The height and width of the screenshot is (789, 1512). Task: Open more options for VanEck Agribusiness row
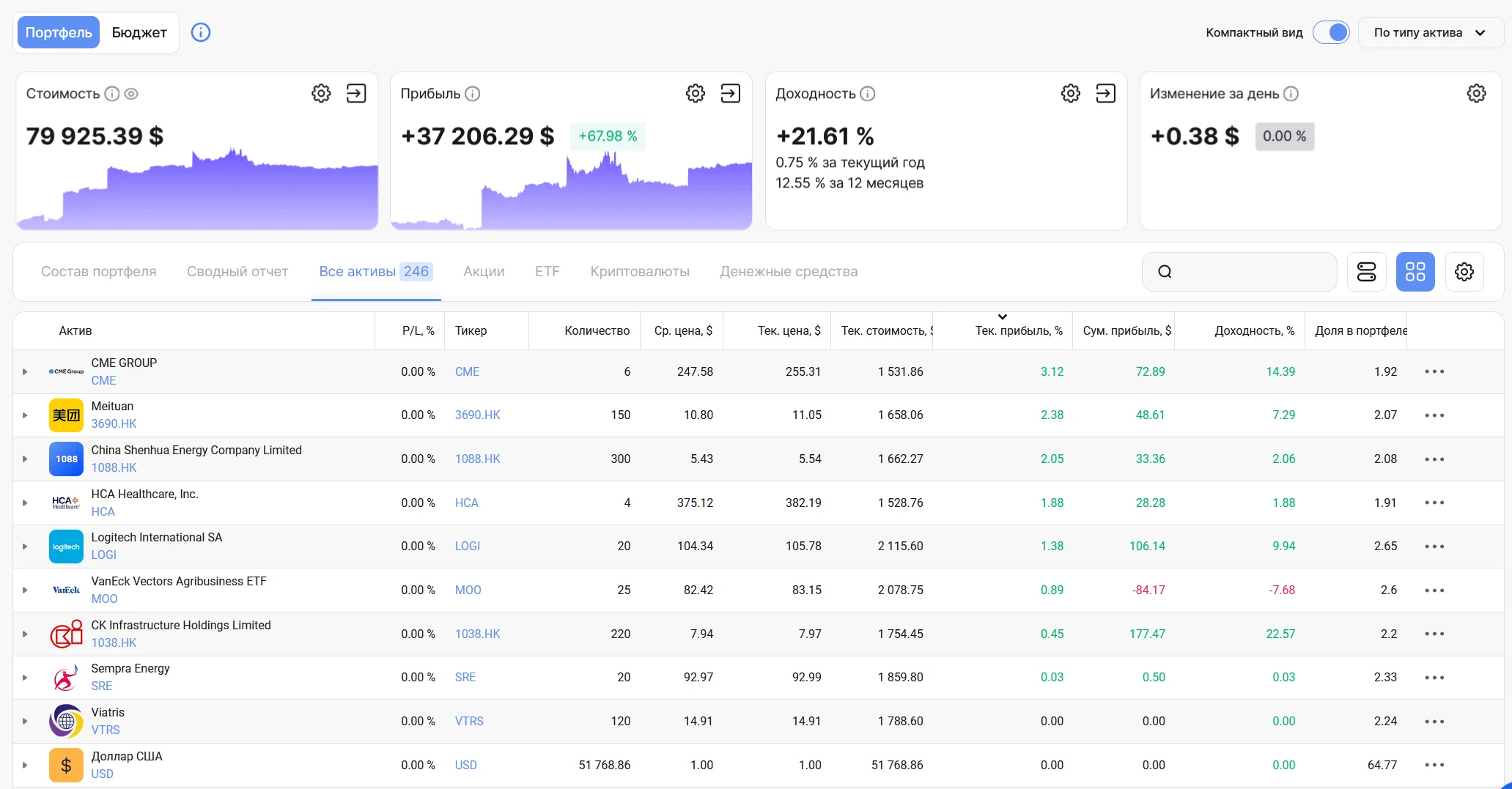(1434, 590)
